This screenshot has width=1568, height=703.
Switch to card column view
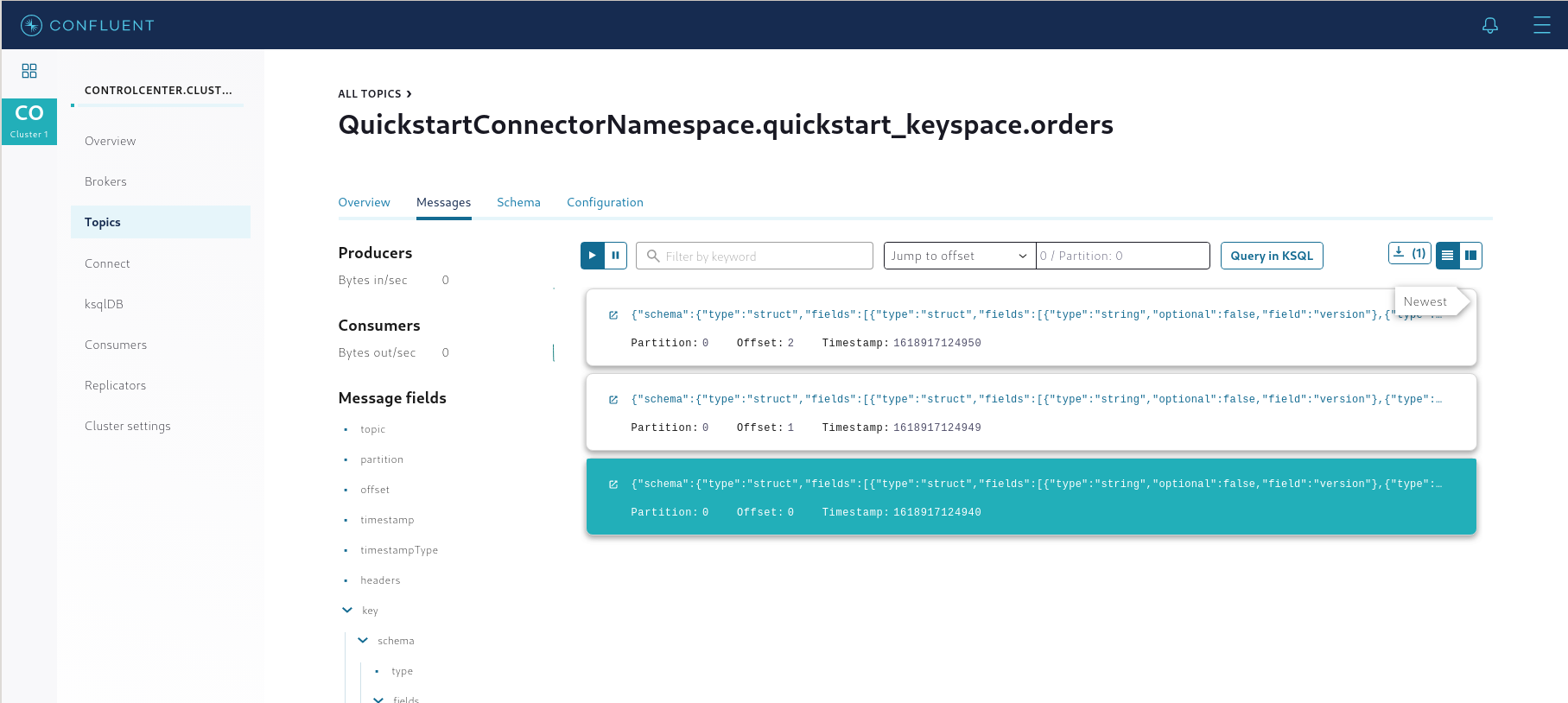tap(1470, 256)
